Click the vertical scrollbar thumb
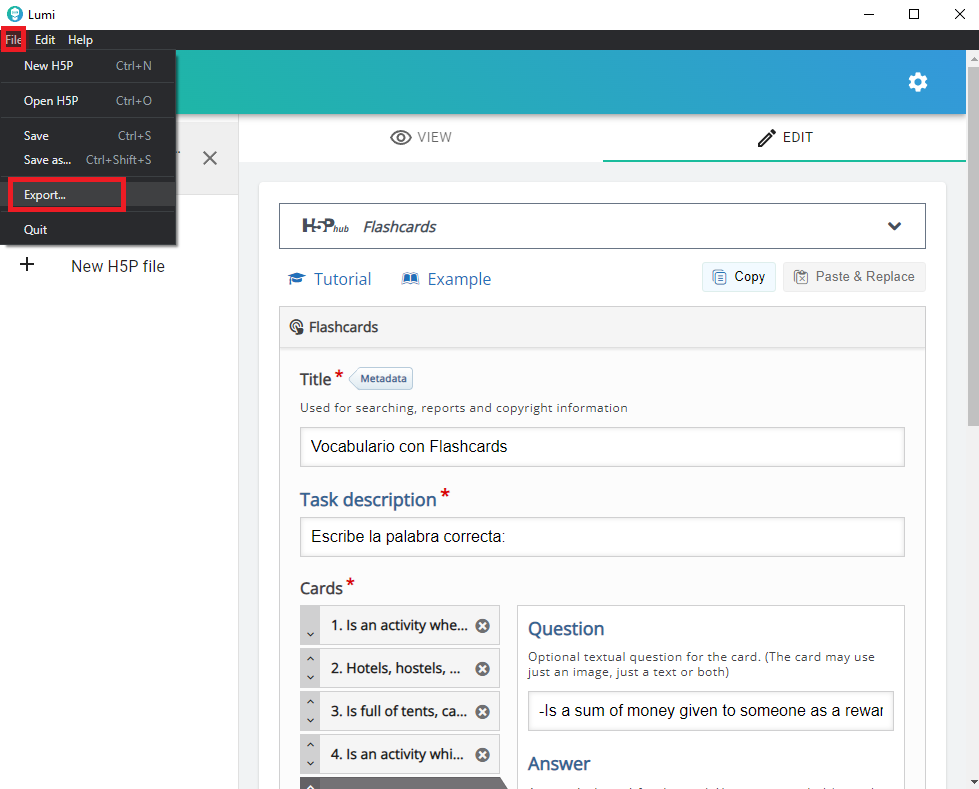The image size is (979, 789). click(971, 240)
